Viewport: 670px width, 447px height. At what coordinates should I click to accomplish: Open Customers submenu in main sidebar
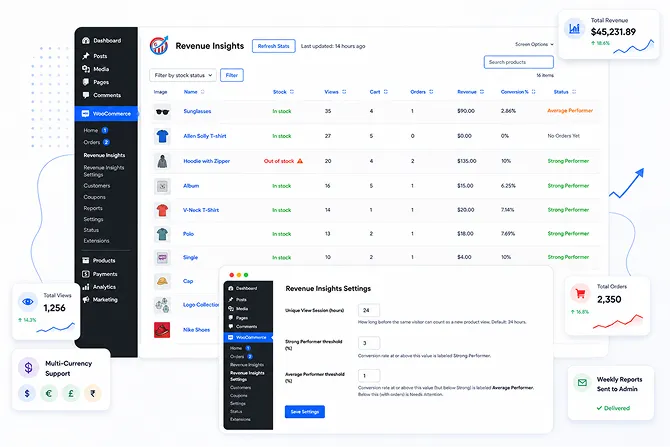tap(97, 186)
